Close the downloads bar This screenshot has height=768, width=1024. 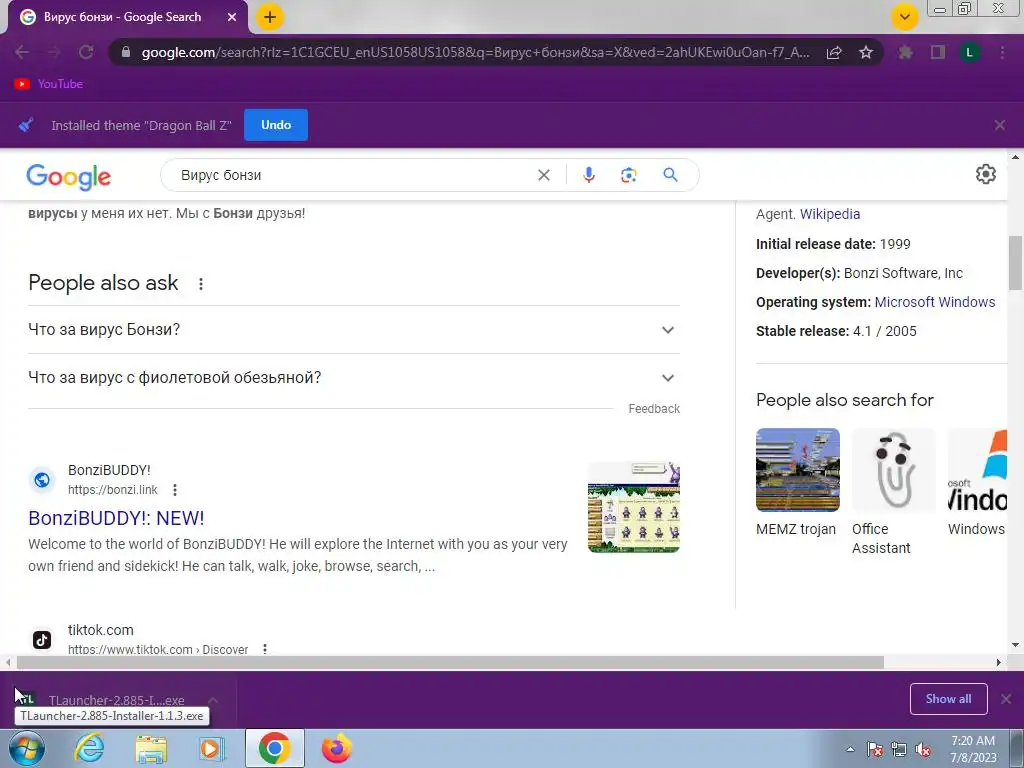tap(1006, 699)
